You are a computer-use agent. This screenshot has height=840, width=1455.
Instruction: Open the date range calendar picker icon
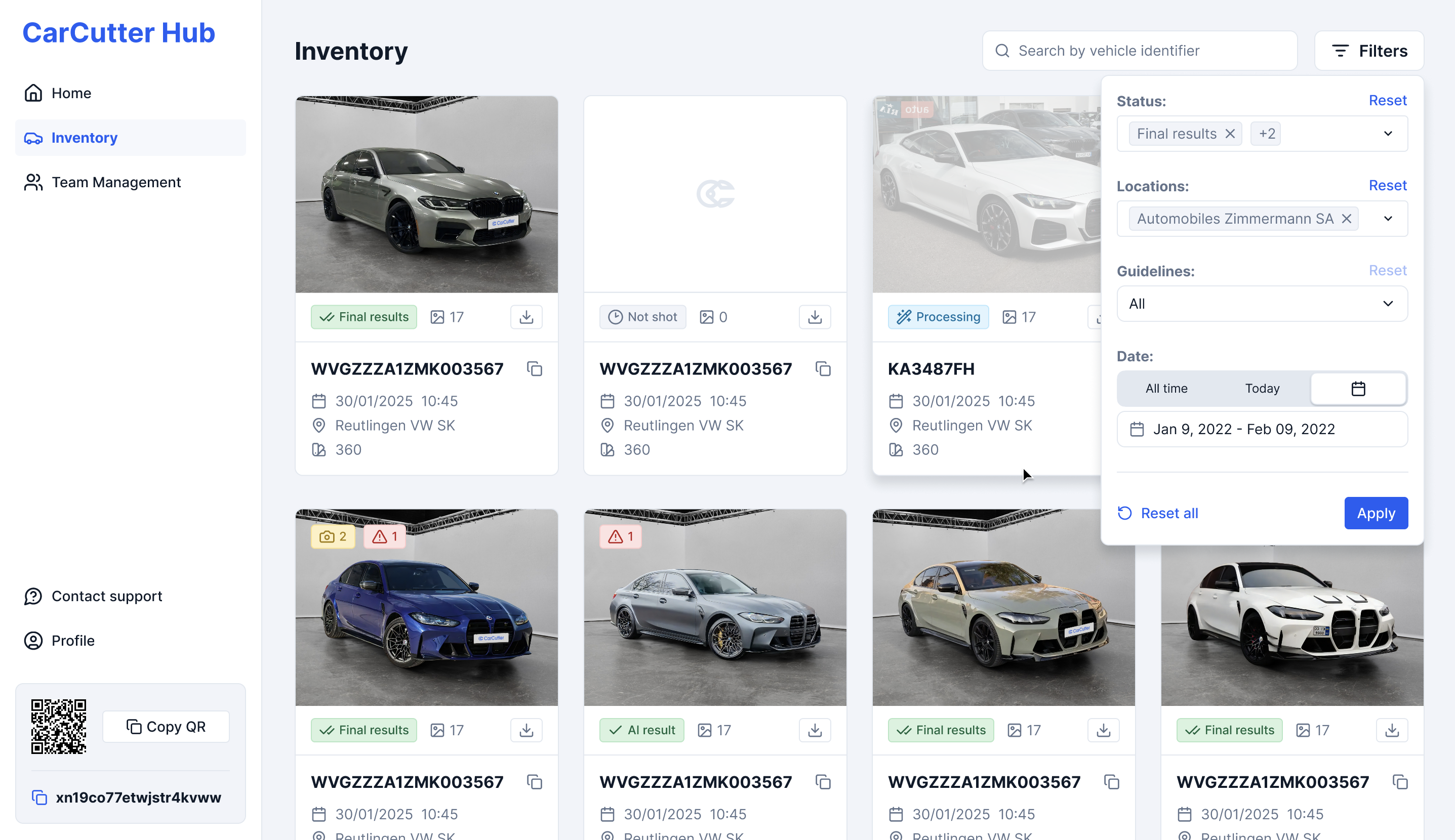click(1358, 388)
